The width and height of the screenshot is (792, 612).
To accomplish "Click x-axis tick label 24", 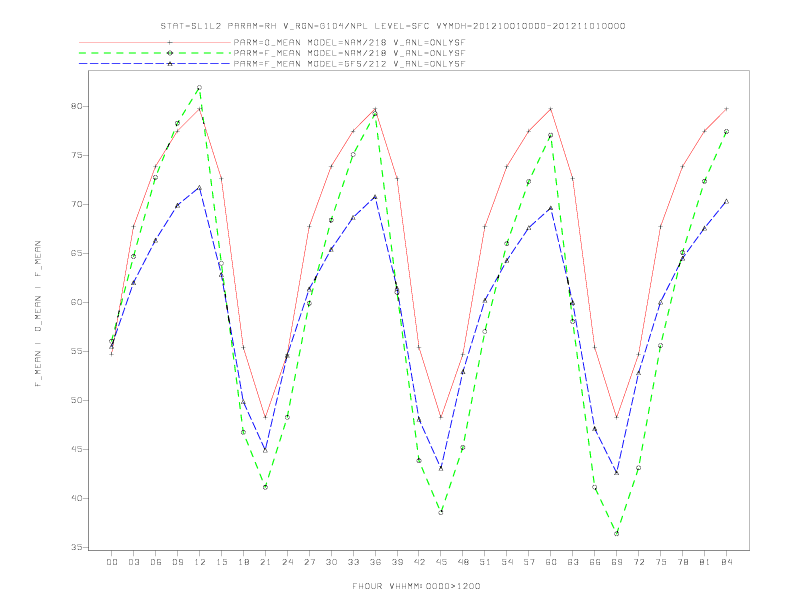I will (x=287, y=562).
